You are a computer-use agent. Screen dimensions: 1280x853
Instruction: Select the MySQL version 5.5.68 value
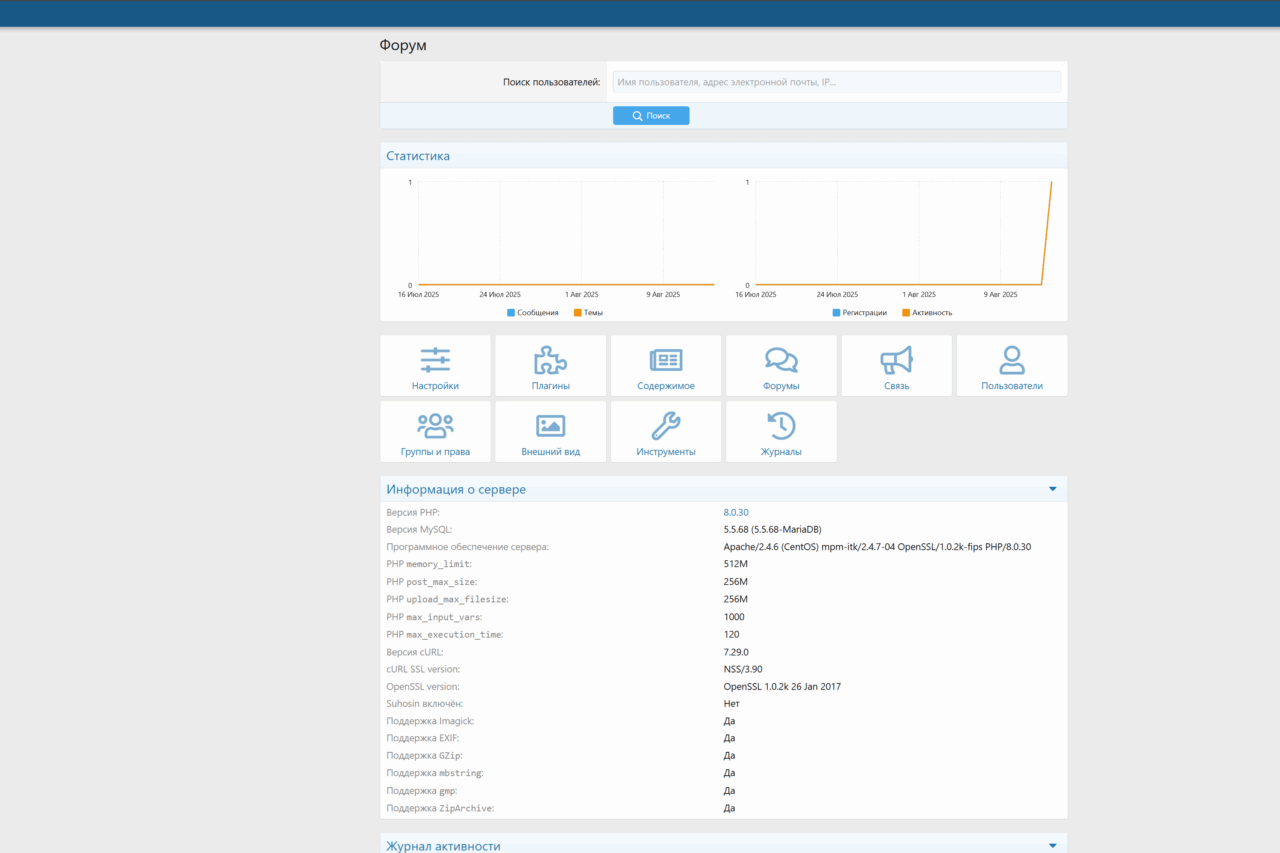click(773, 529)
